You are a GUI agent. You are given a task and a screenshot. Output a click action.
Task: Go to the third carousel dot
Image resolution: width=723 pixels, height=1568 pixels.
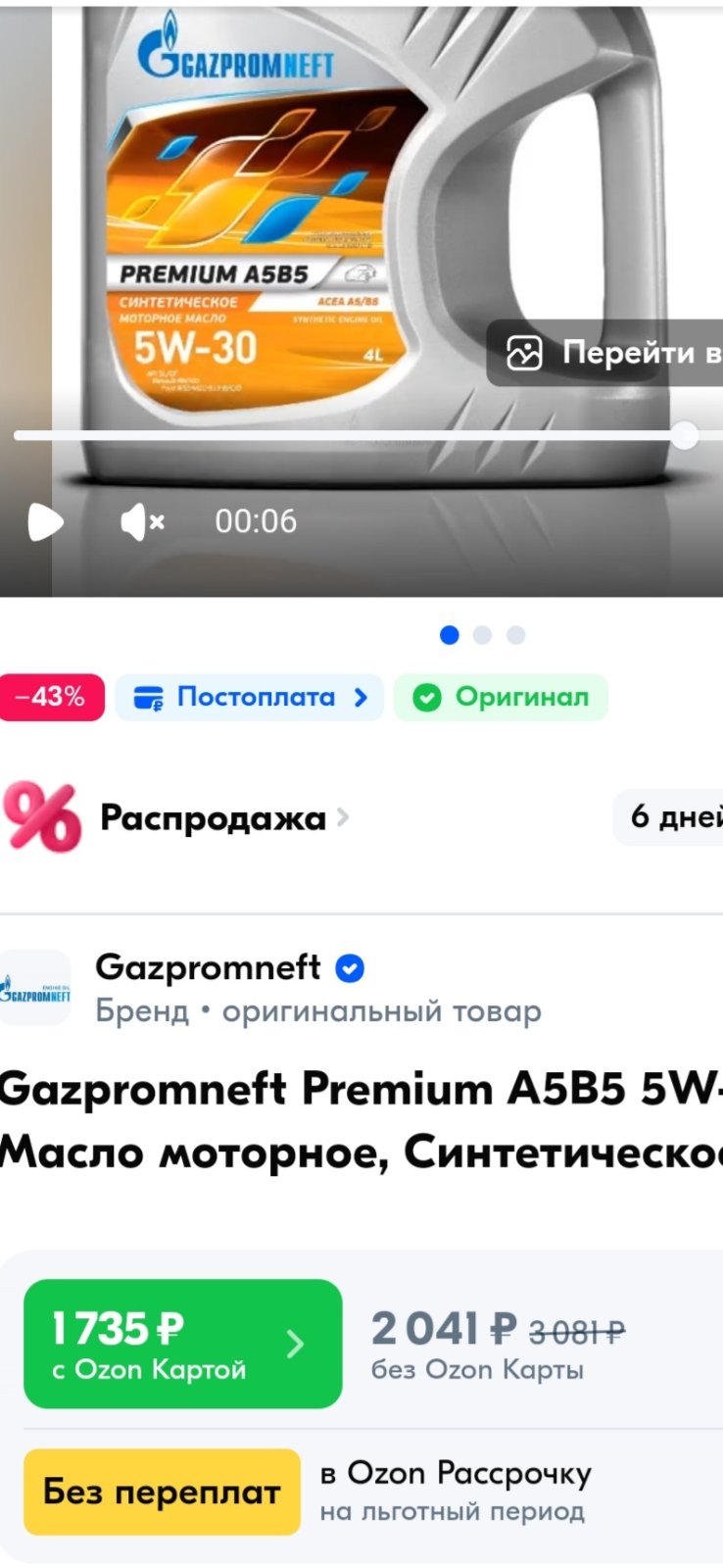tap(515, 635)
